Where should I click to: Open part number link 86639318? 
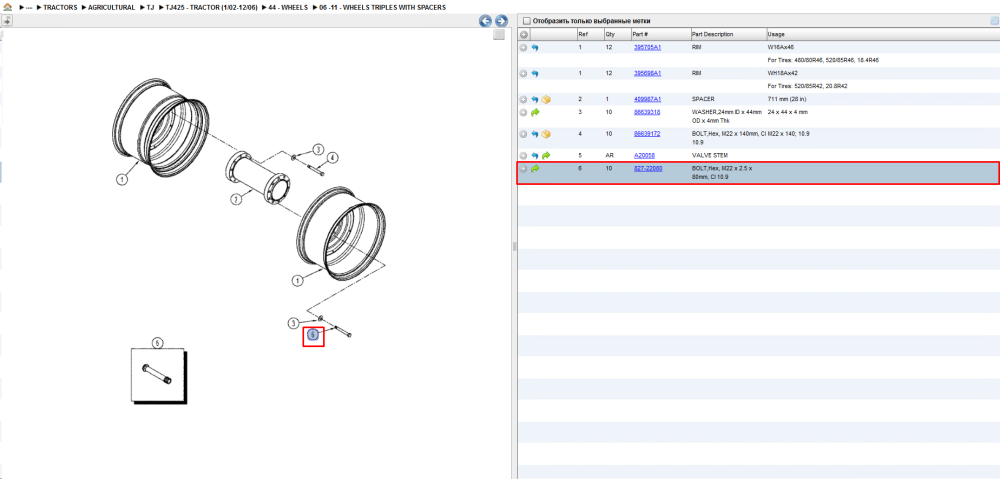pyautogui.click(x=647, y=112)
